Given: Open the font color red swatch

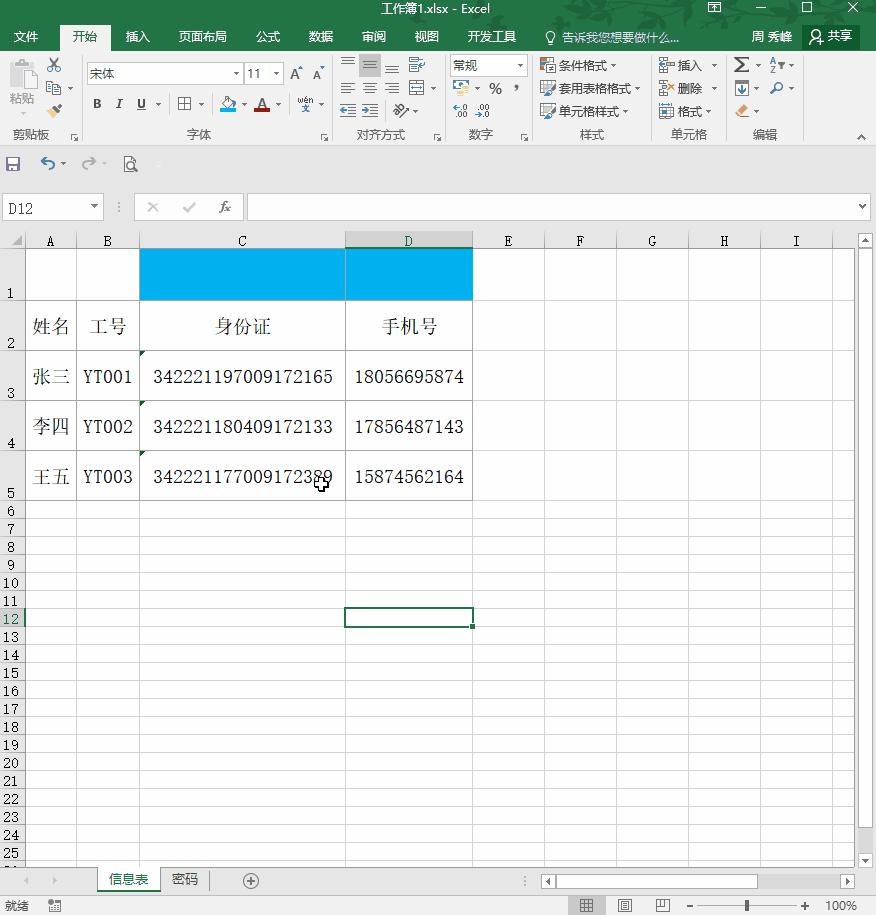Looking at the screenshot, I should [x=261, y=106].
